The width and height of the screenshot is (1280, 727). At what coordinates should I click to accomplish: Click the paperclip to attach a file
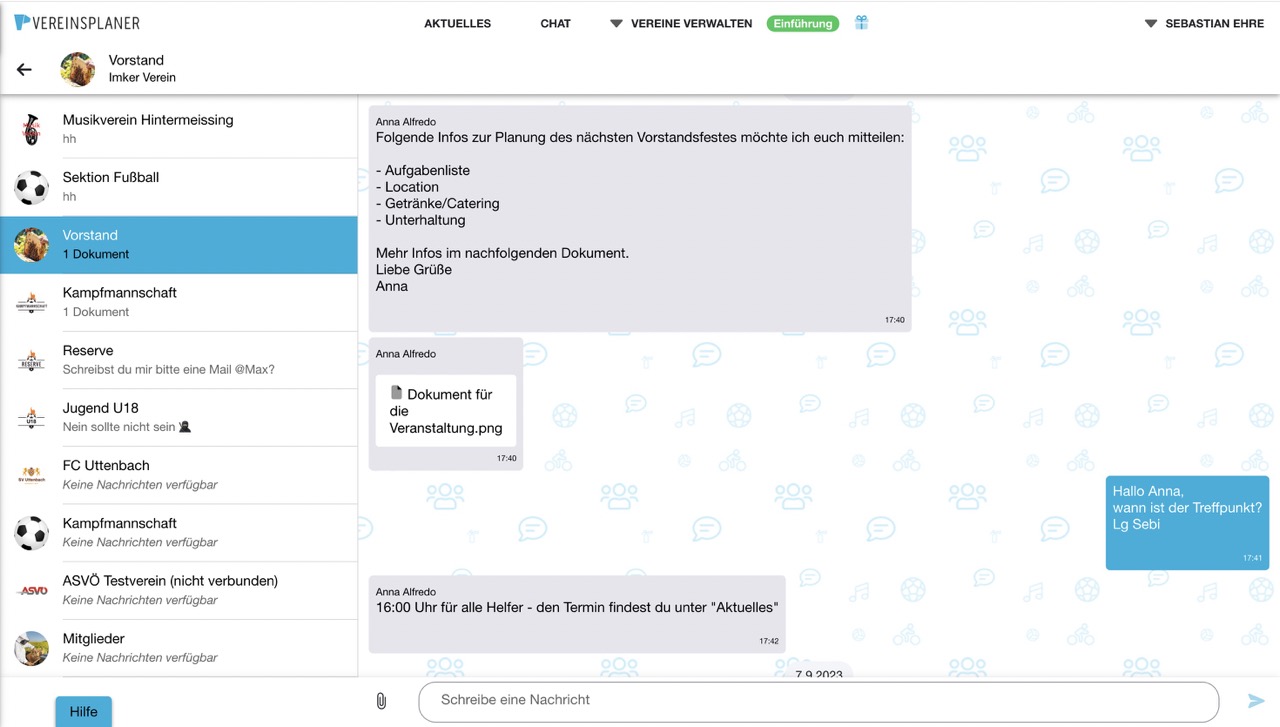[381, 700]
